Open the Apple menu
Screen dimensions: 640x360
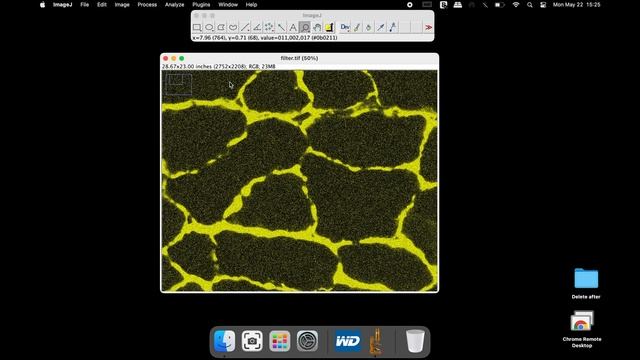tap(42, 5)
